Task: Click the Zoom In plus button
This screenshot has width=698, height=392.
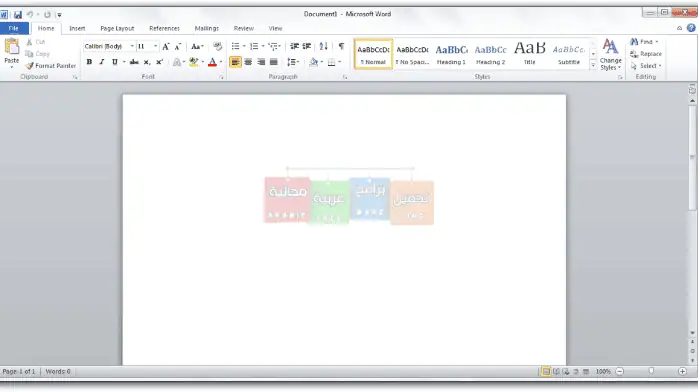Action: click(682, 371)
